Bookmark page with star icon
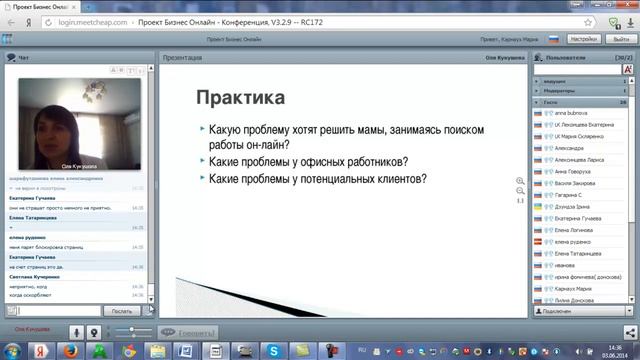The height and width of the screenshot is (360, 640). tap(588, 22)
